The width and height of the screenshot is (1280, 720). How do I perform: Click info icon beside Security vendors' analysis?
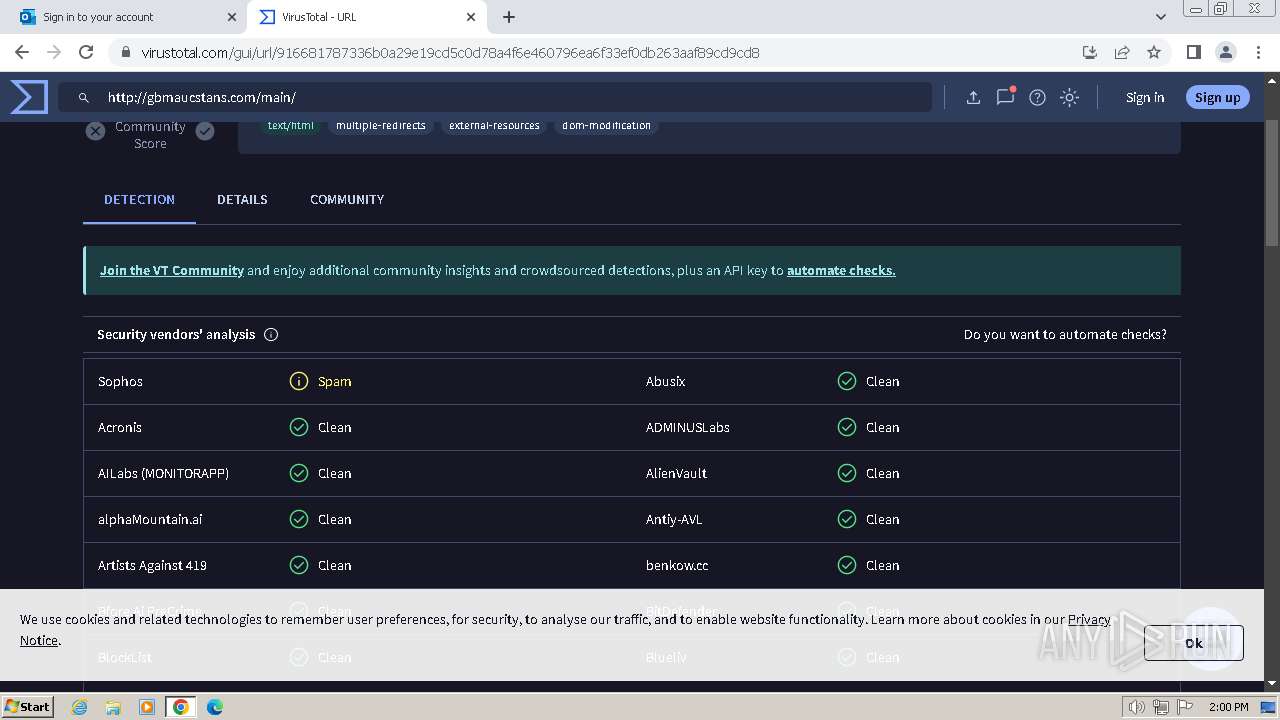click(271, 335)
